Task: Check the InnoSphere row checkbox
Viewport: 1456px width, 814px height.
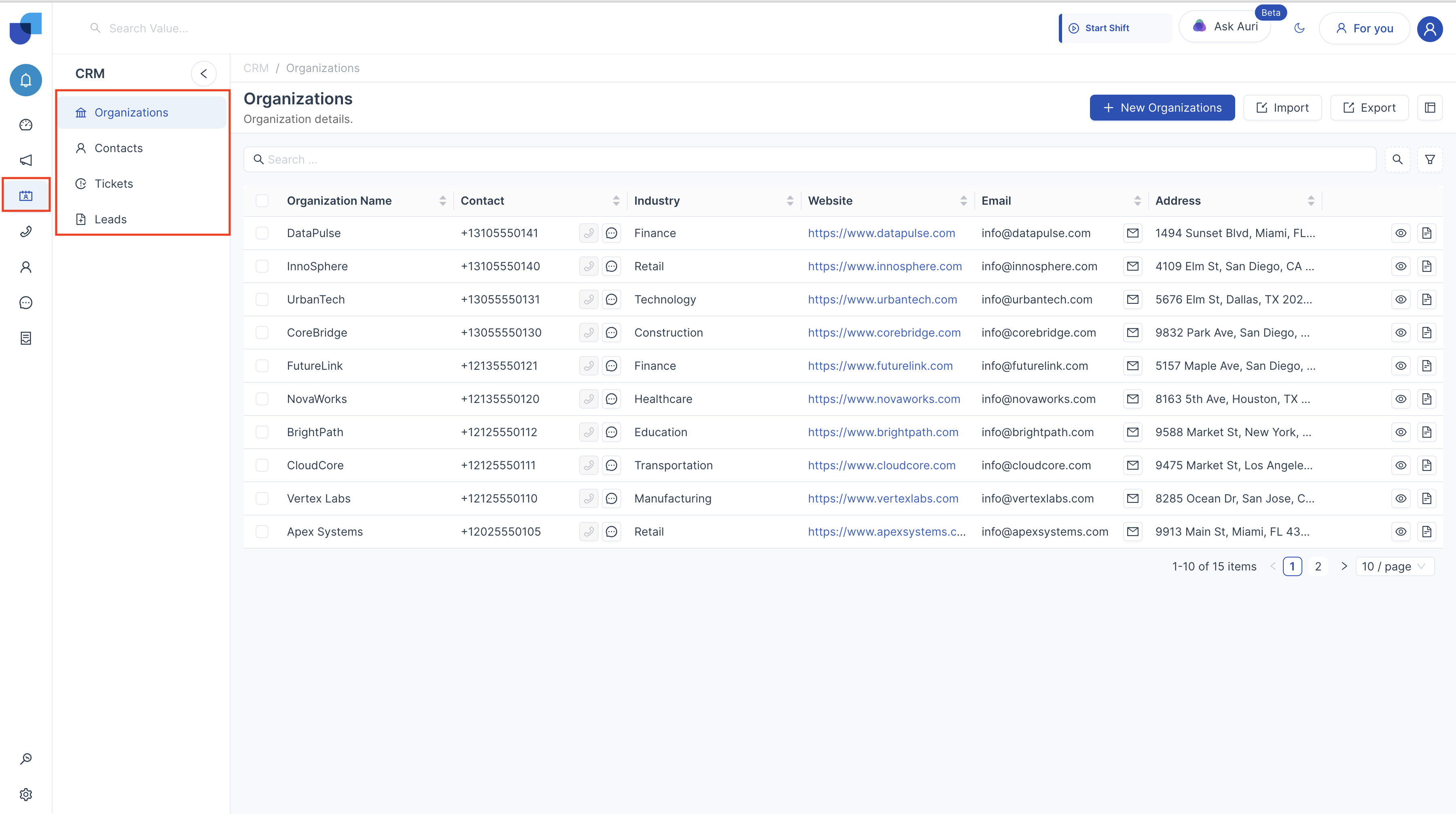Action: point(262,266)
